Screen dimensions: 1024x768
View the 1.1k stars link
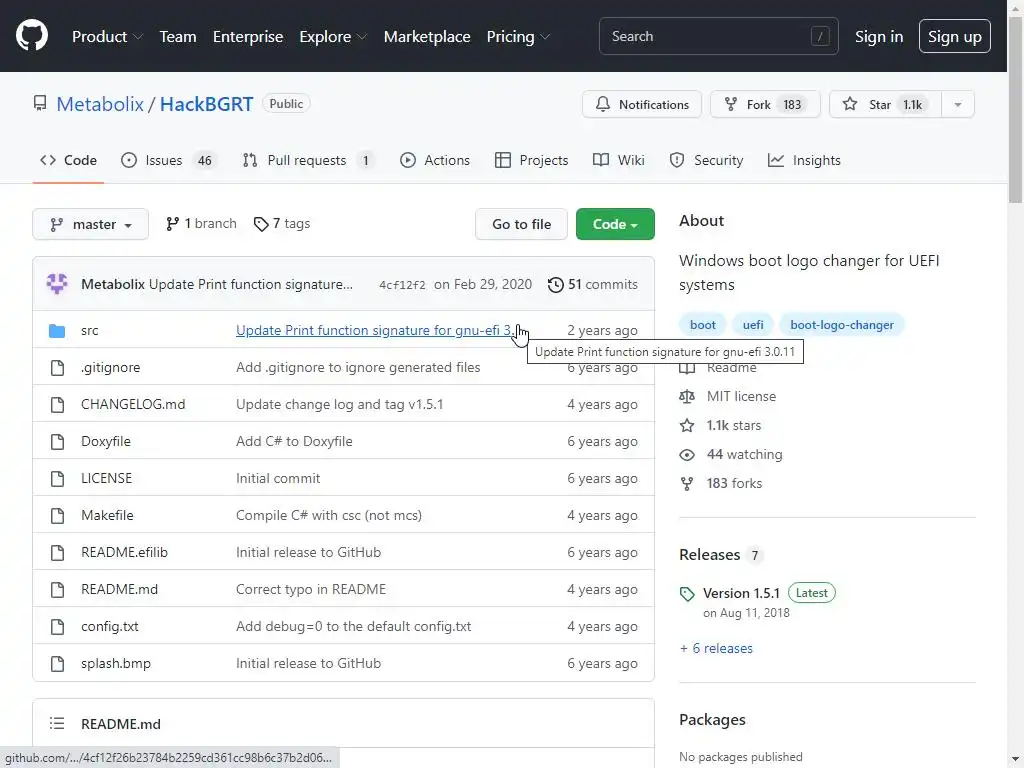[733, 426]
